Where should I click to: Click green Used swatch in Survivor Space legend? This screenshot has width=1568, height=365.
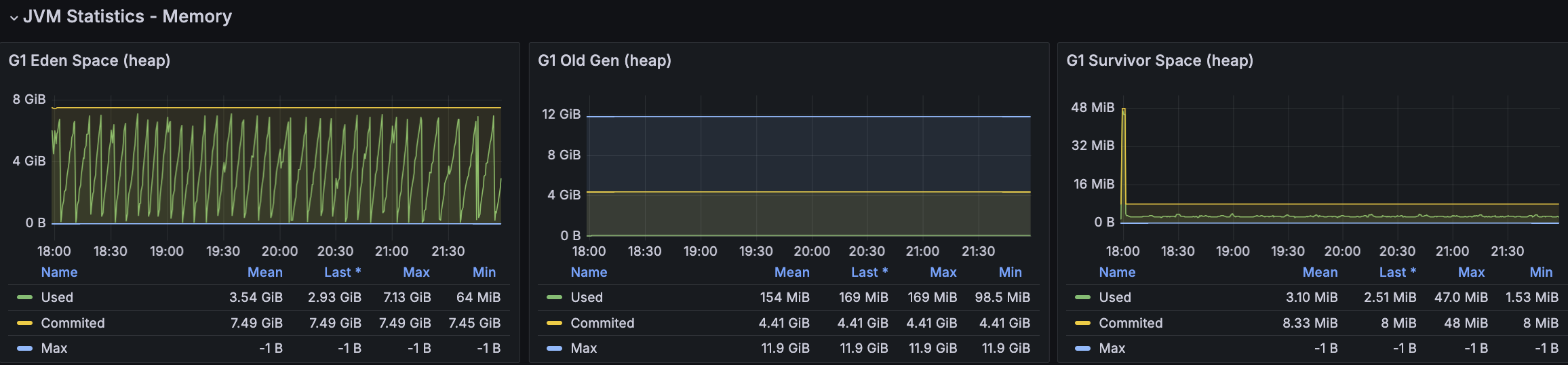pos(1082,297)
